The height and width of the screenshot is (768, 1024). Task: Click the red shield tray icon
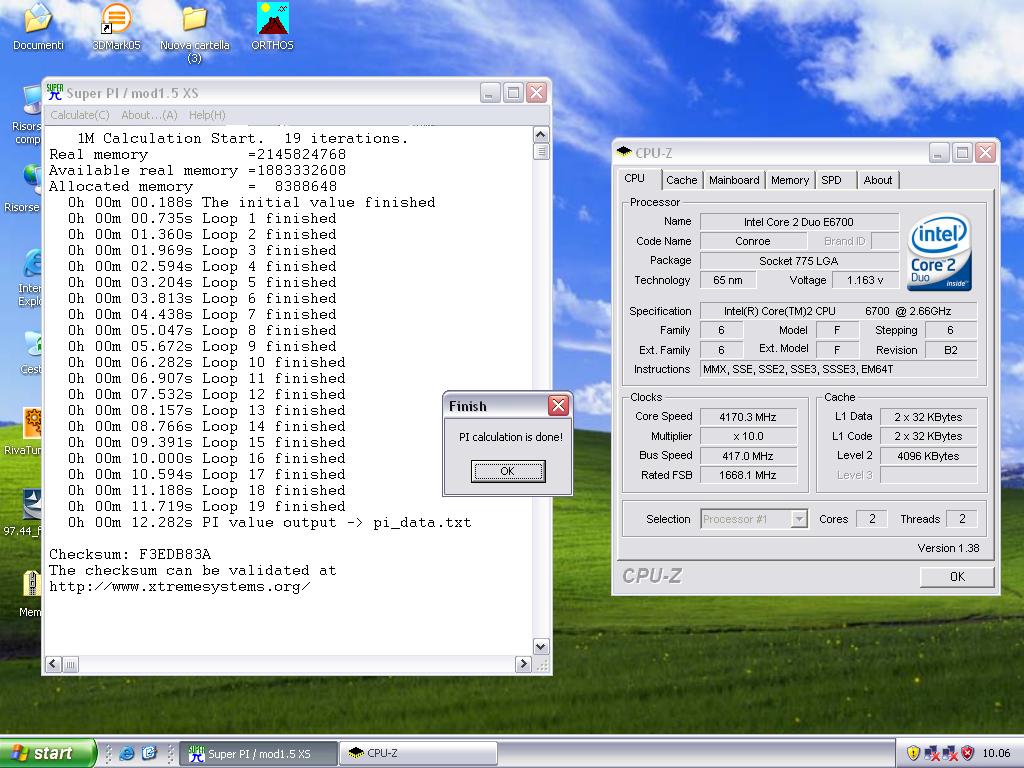click(967, 753)
